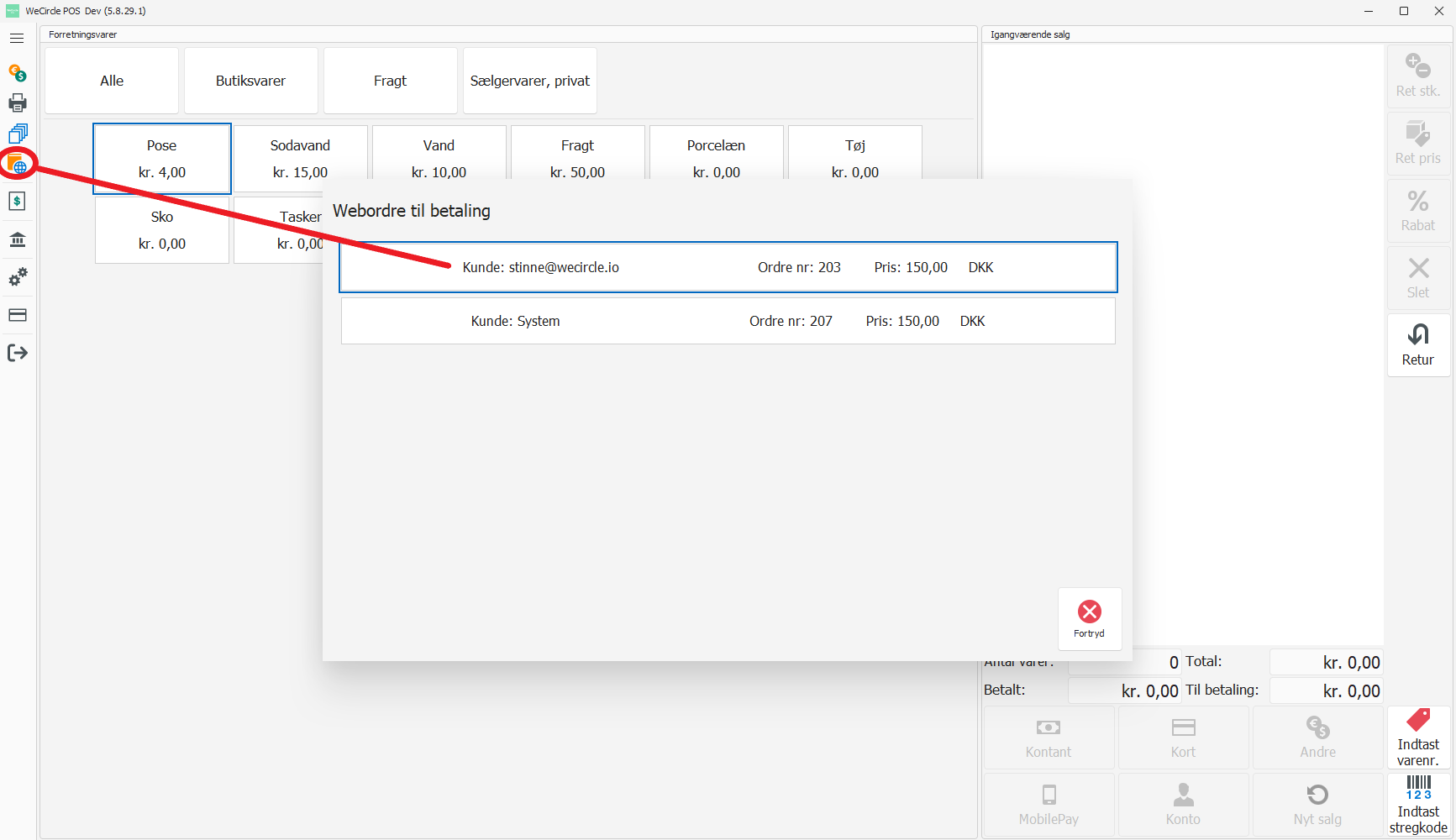
Task: Click the bank building icon in the sidebar
Action: [x=17, y=240]
